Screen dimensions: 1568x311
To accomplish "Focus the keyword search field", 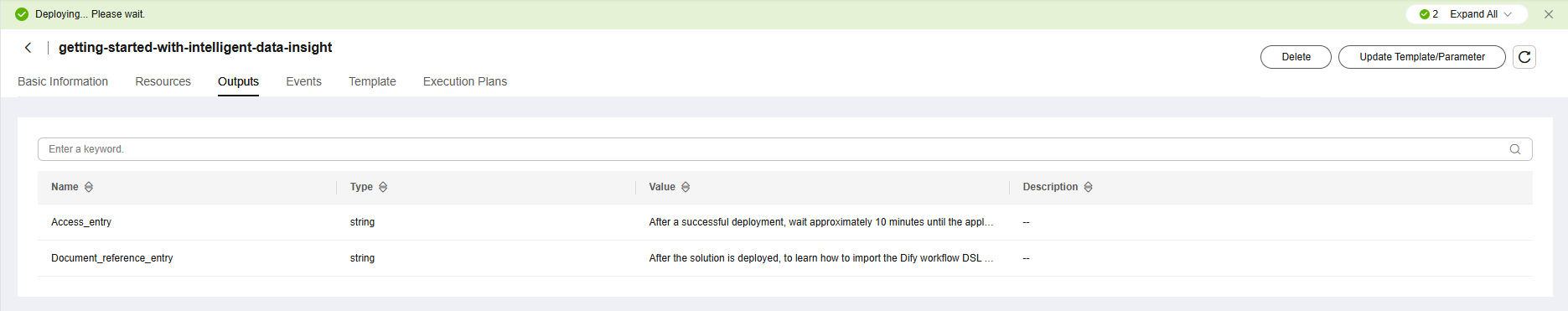I will click(785, 149).
